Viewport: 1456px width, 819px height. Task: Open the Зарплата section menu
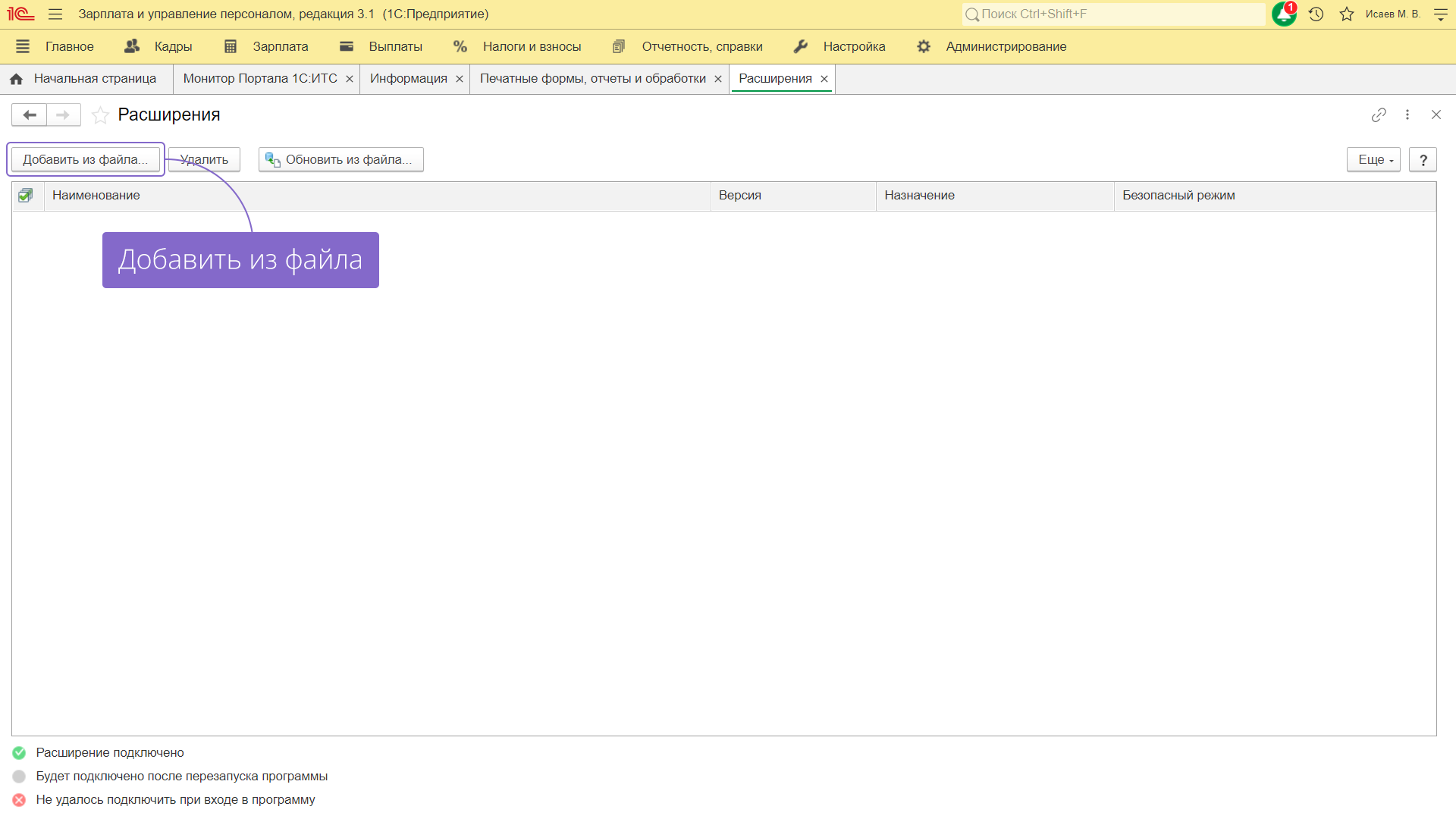point(280,46)
